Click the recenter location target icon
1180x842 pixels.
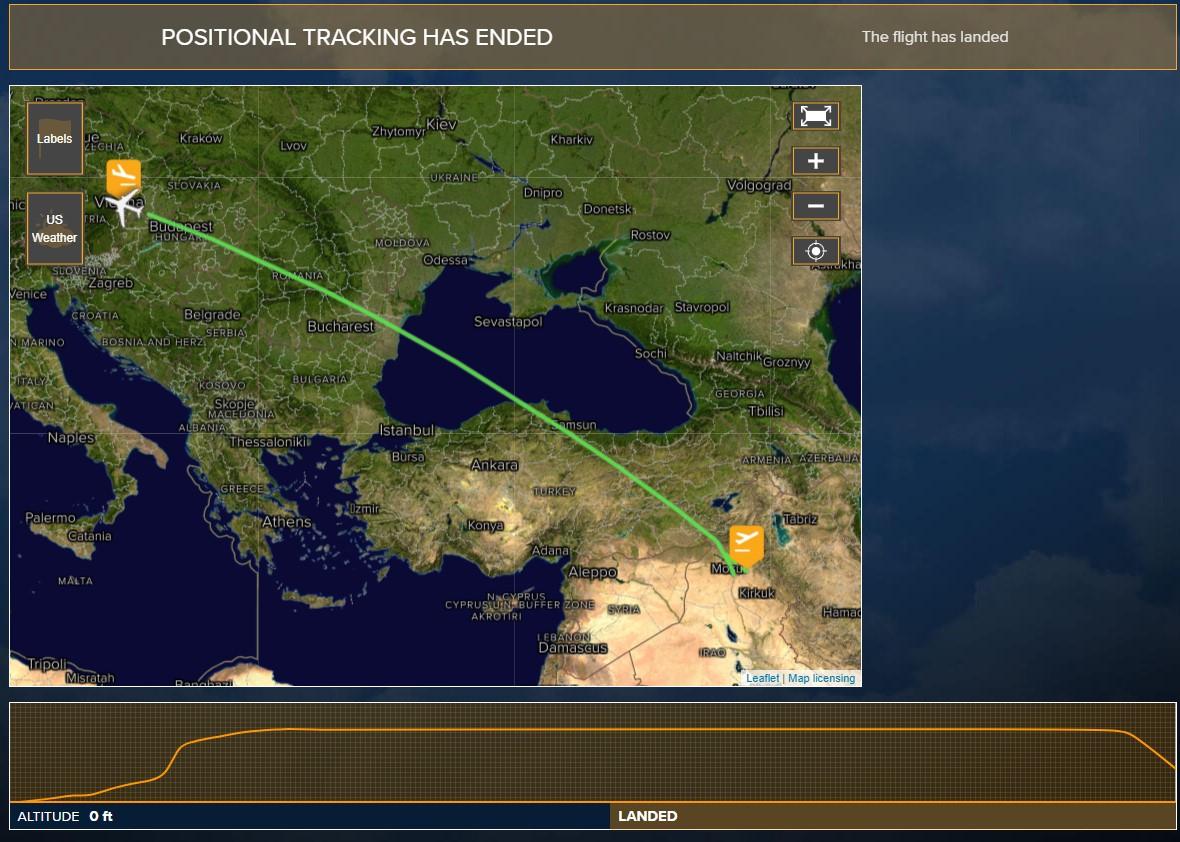click(815, 251)
